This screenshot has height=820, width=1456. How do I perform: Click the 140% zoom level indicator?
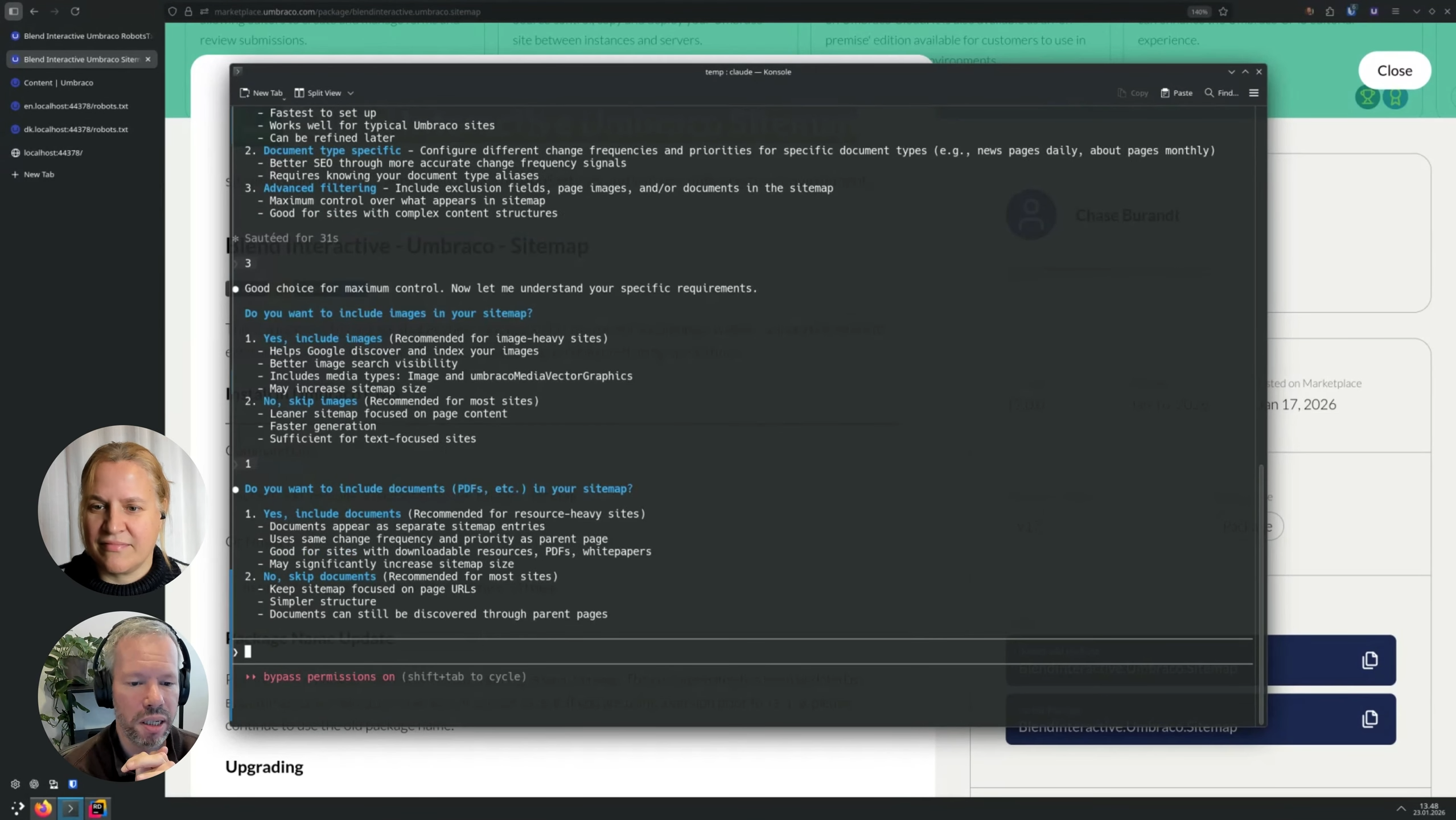(x=1199, y=11)
